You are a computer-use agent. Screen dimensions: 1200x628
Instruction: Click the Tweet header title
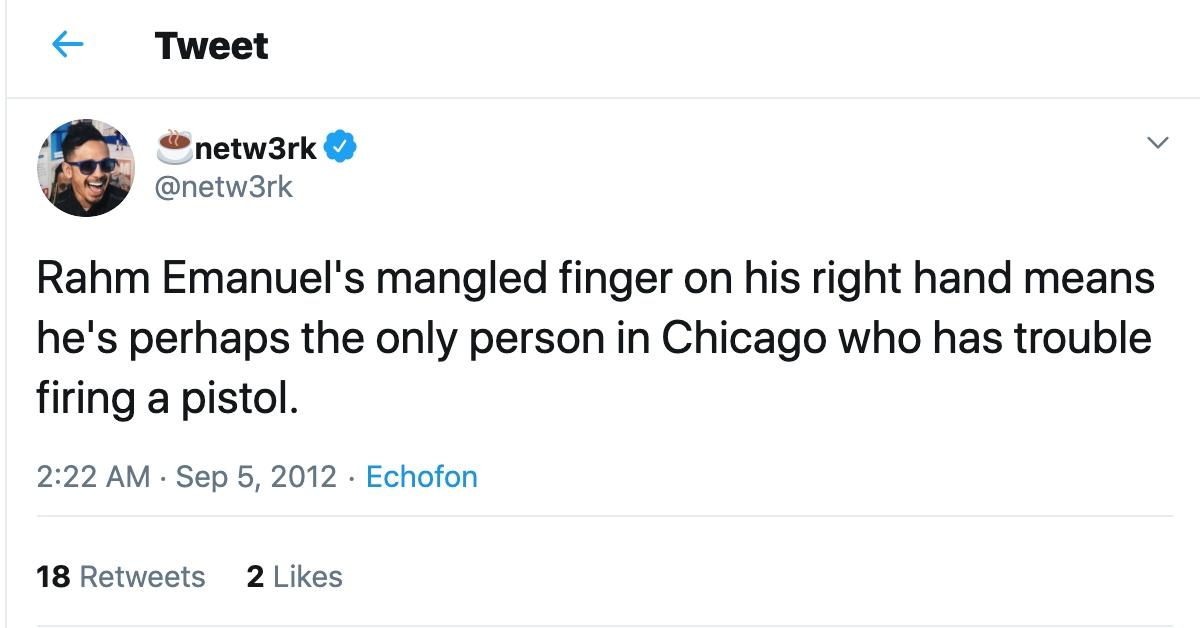click(x=211, y=45)
